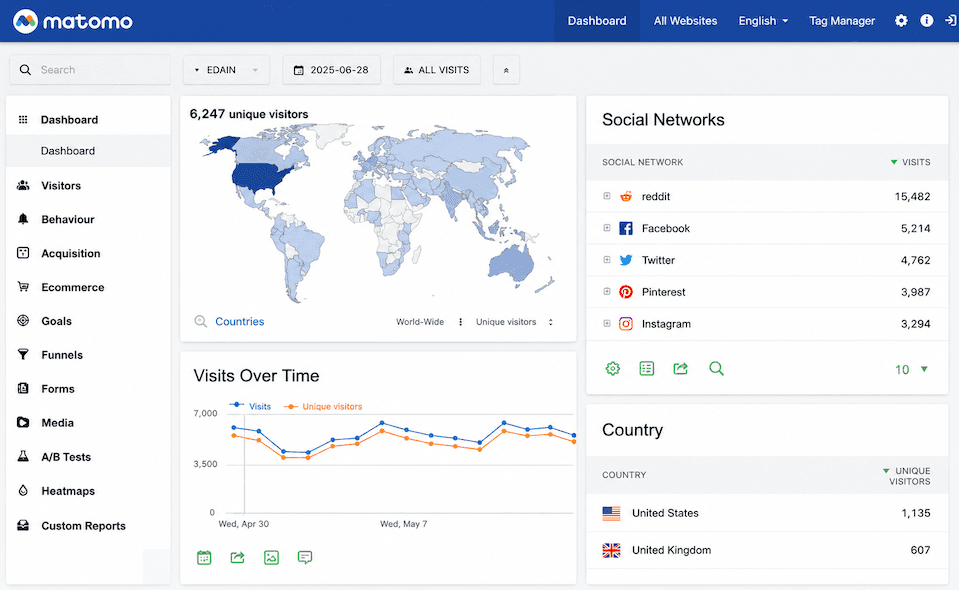The height and width of the screenshot is (590, 959).
Task: Click the reddit visits value 15,482
Action: [912, 196]
